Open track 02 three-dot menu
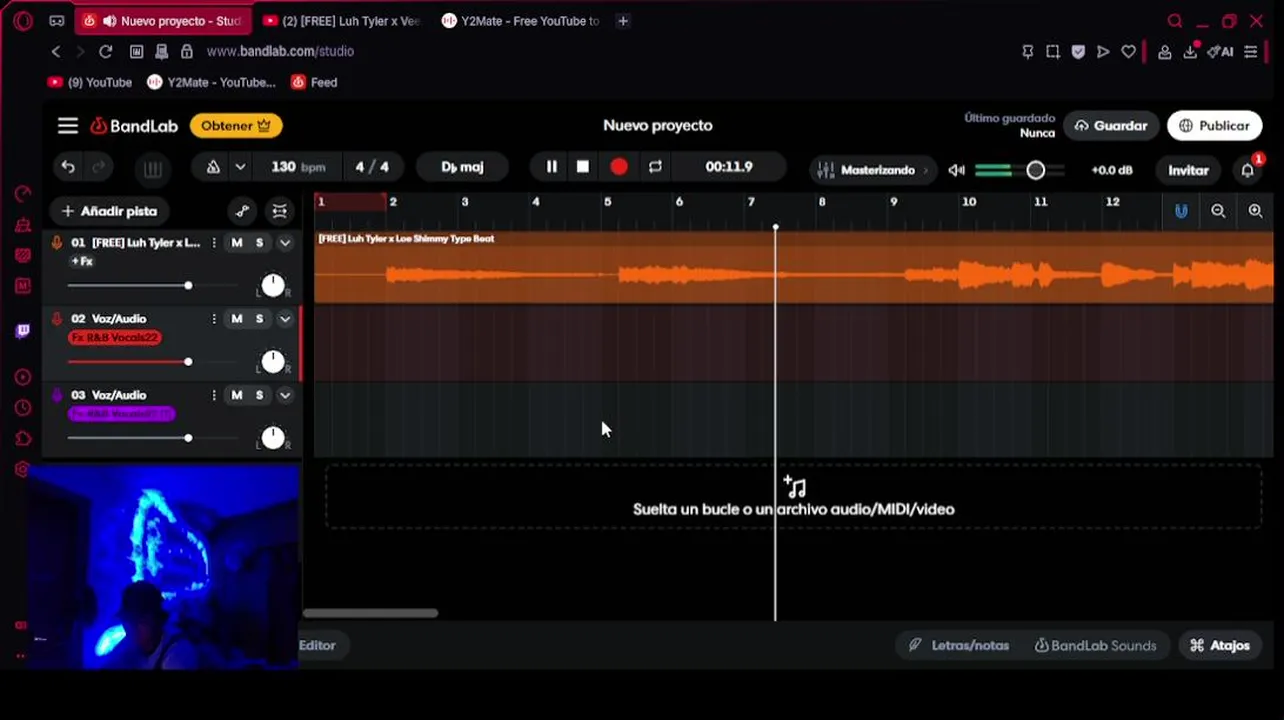Viewport: 1284px width, 720px height. [214, 319]
